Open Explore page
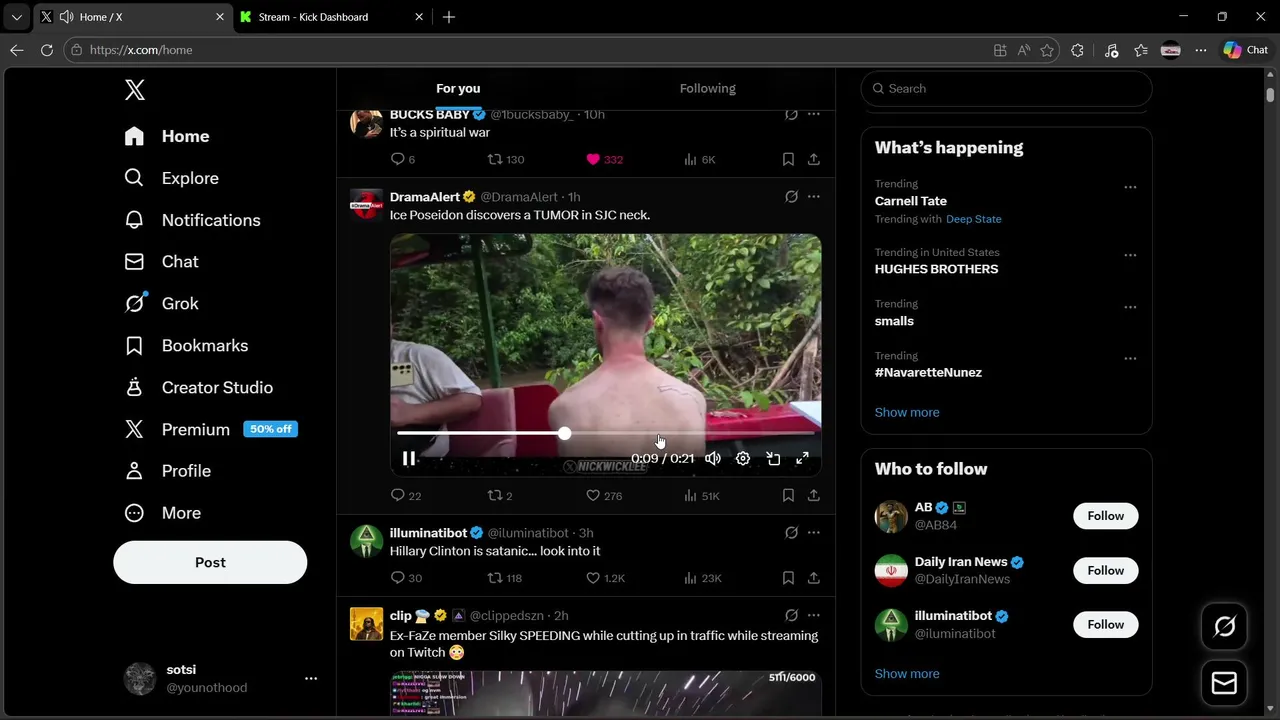 coord(171,178)
